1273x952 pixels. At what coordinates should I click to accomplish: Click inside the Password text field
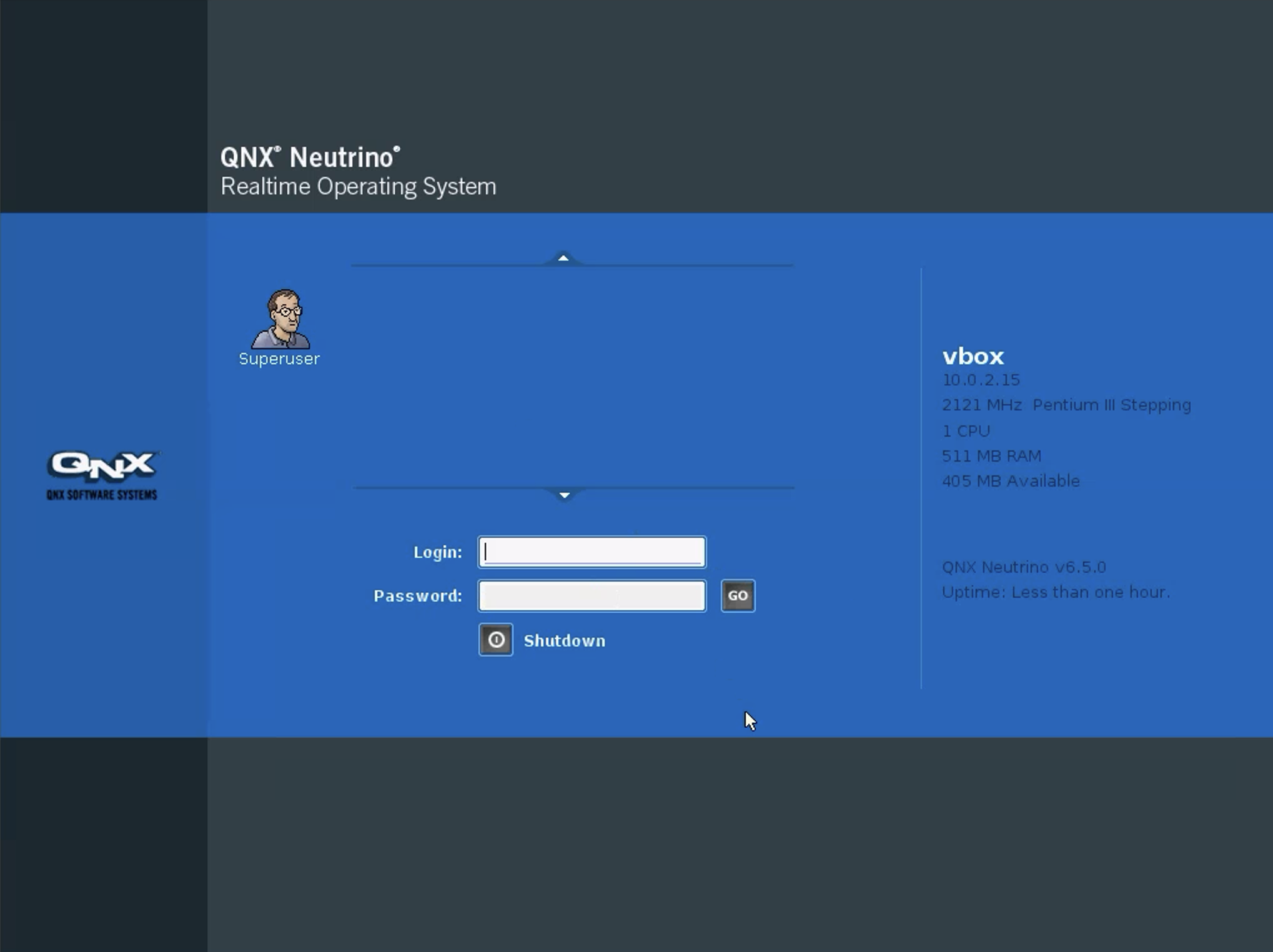[x=591, y=595]
